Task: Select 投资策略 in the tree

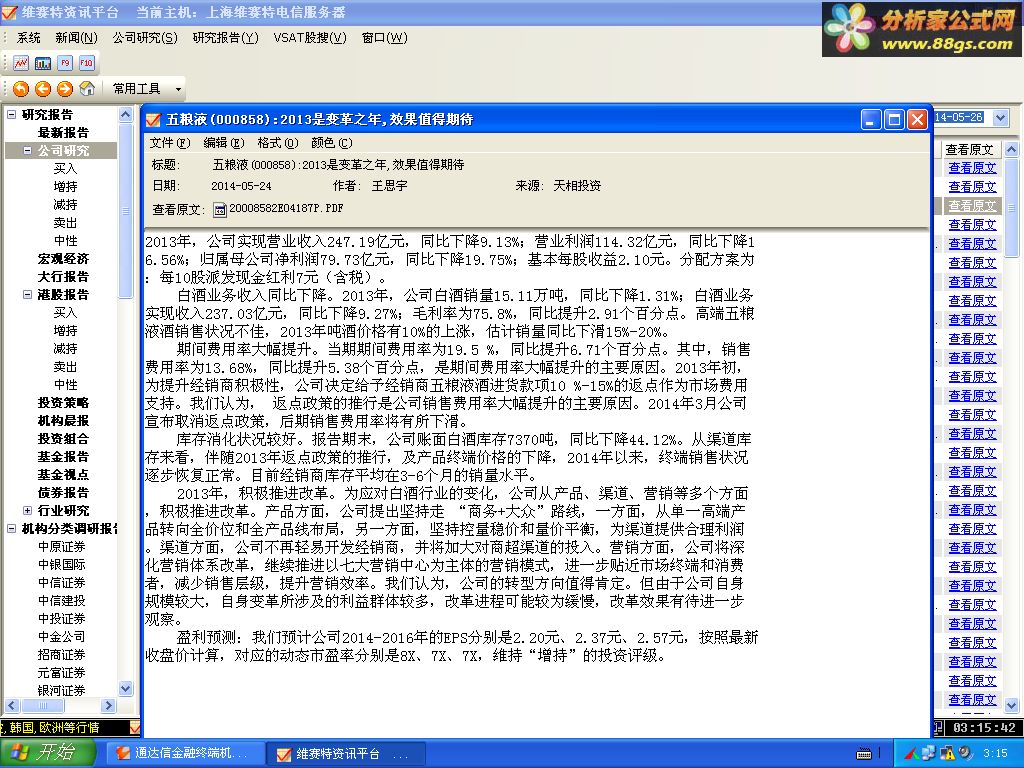Action: coord(63,402)
